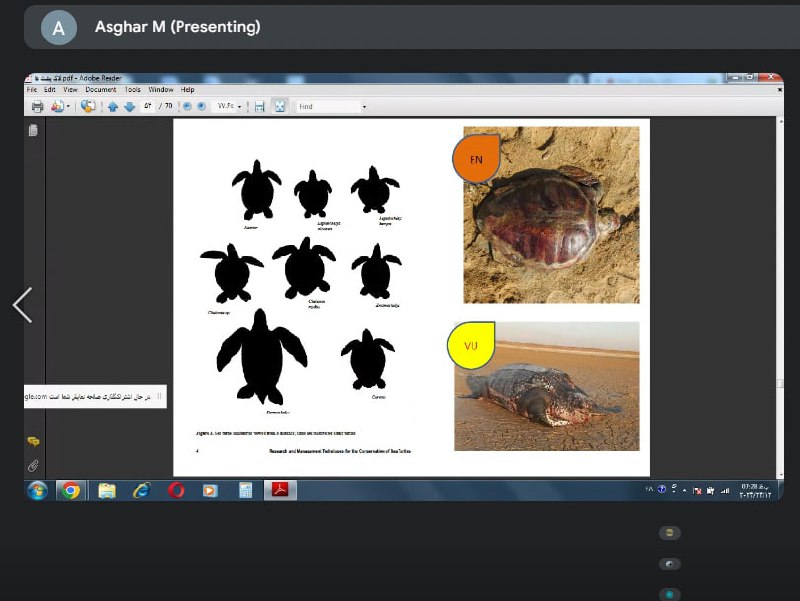This screenshot has width=800, height=601.
Task: Click the Adobe Reader taskbar icon
Action: [280, 490]
